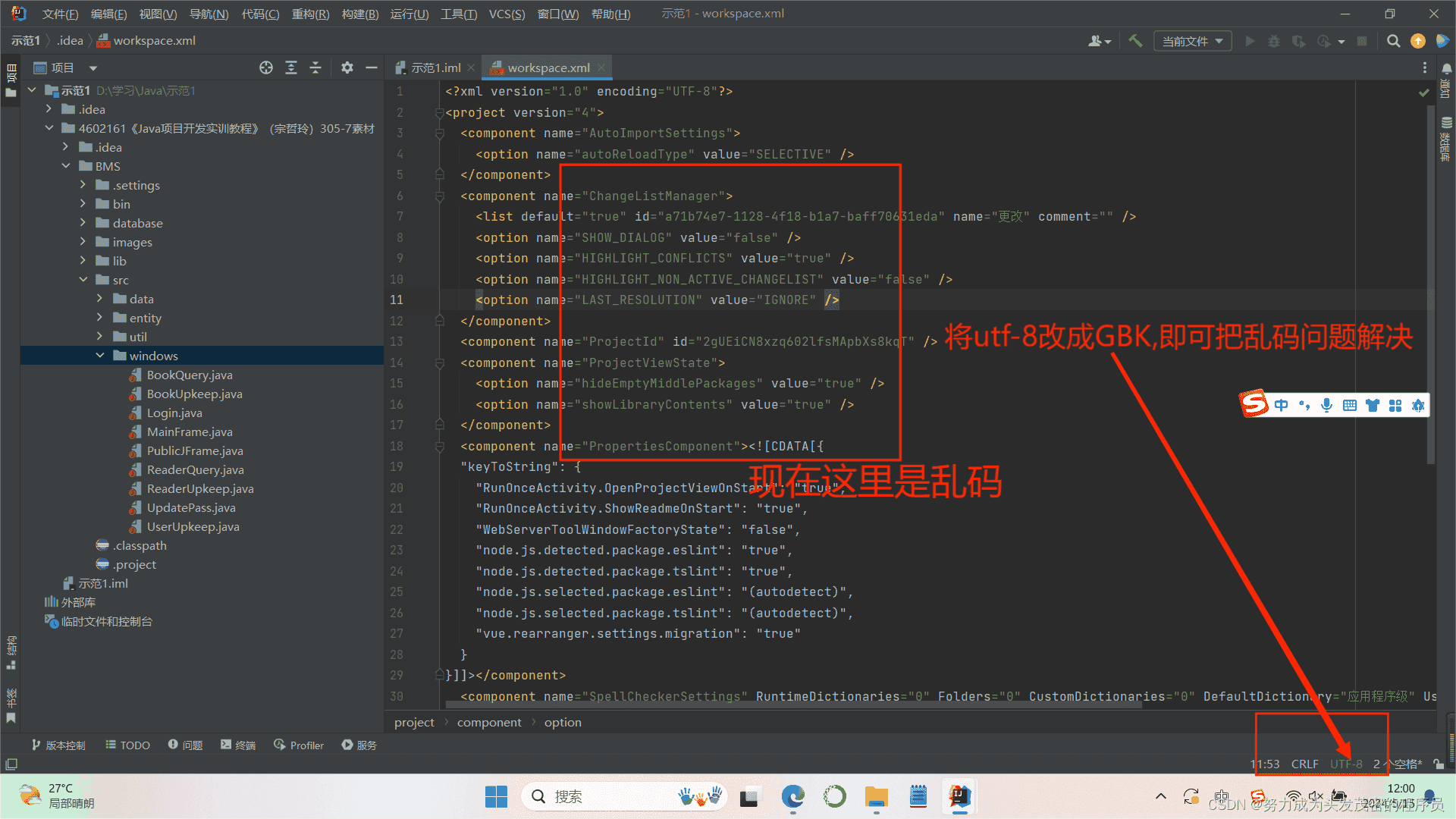Open File Explorer from taskbar

[x=876, y=796]
